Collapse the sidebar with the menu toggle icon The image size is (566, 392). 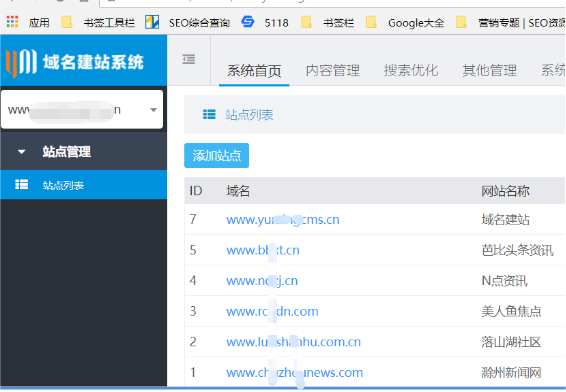point(189,59)
